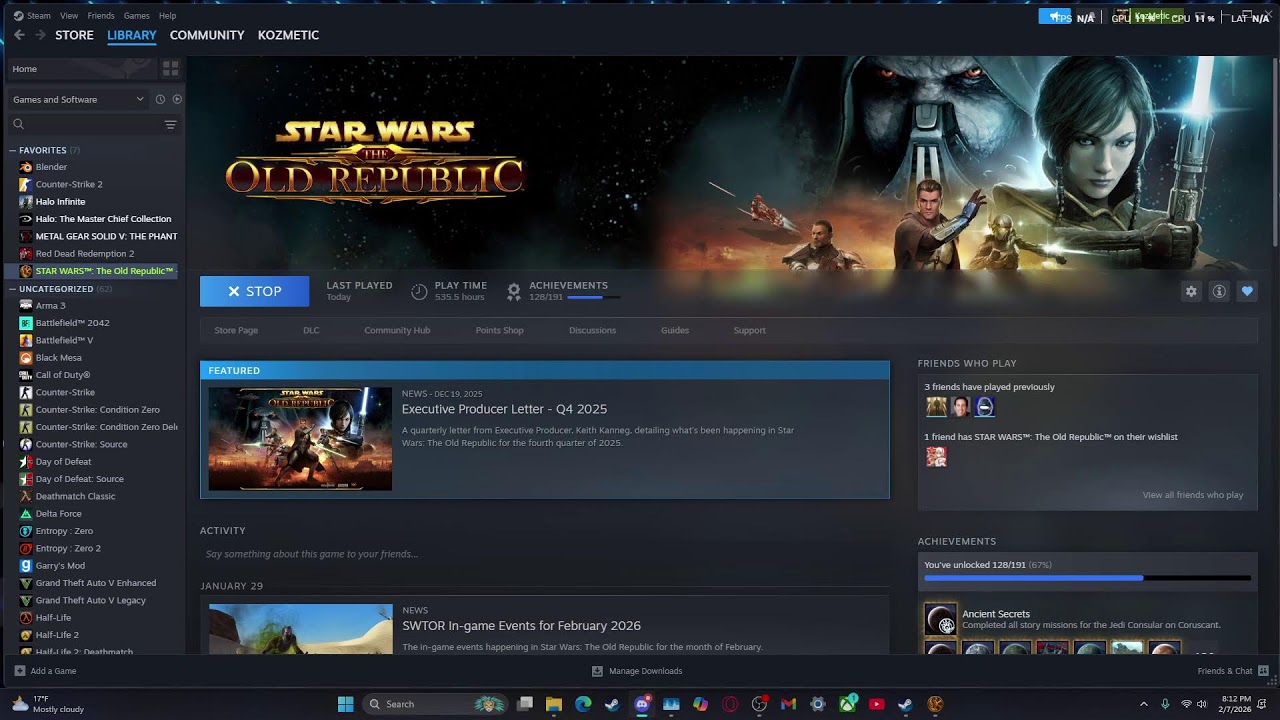Open the Friends menu
The image size is (1280, 720).
(x=101, y=16)
